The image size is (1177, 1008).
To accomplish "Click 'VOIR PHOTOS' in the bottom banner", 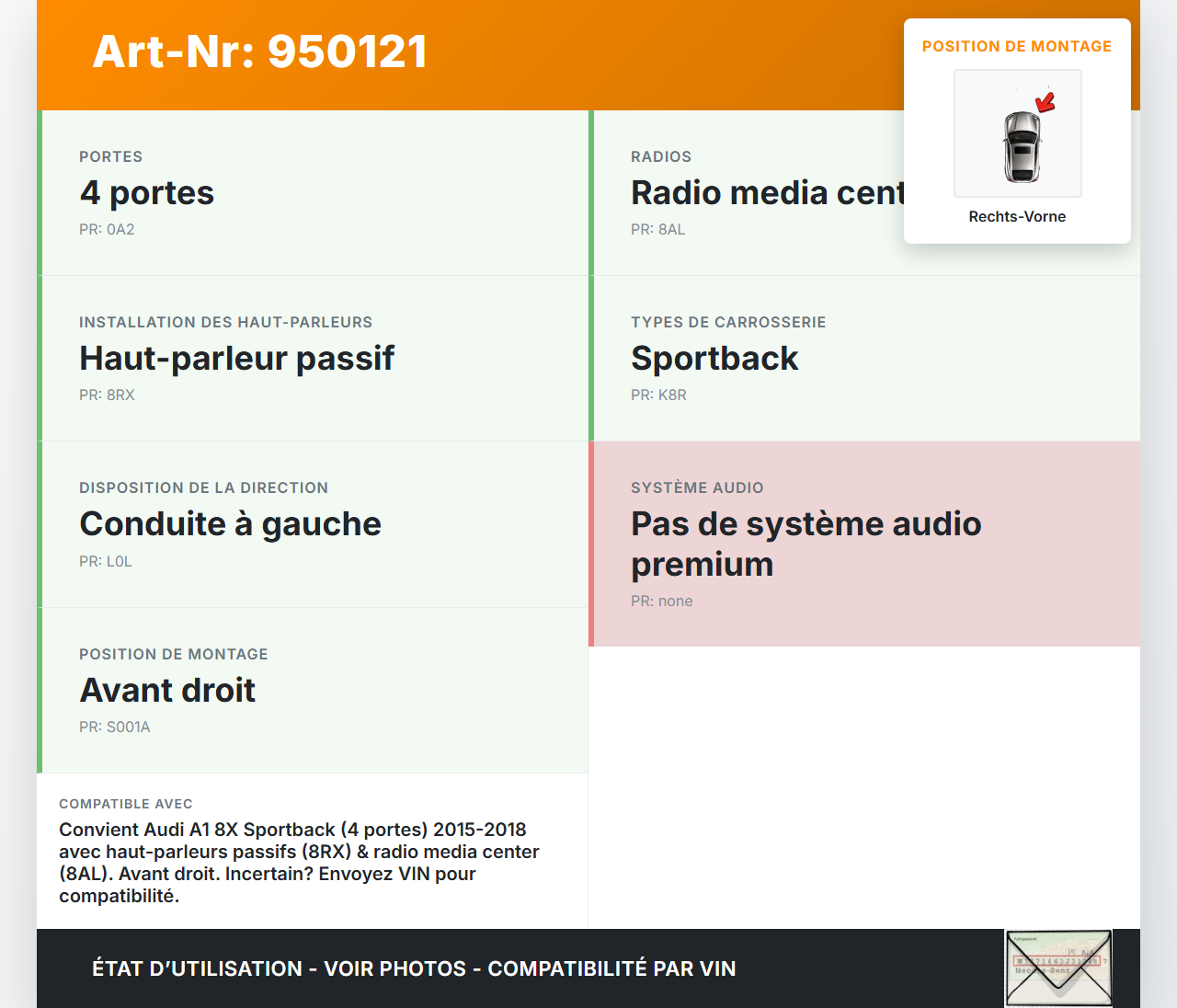I will tap(393, 968).
